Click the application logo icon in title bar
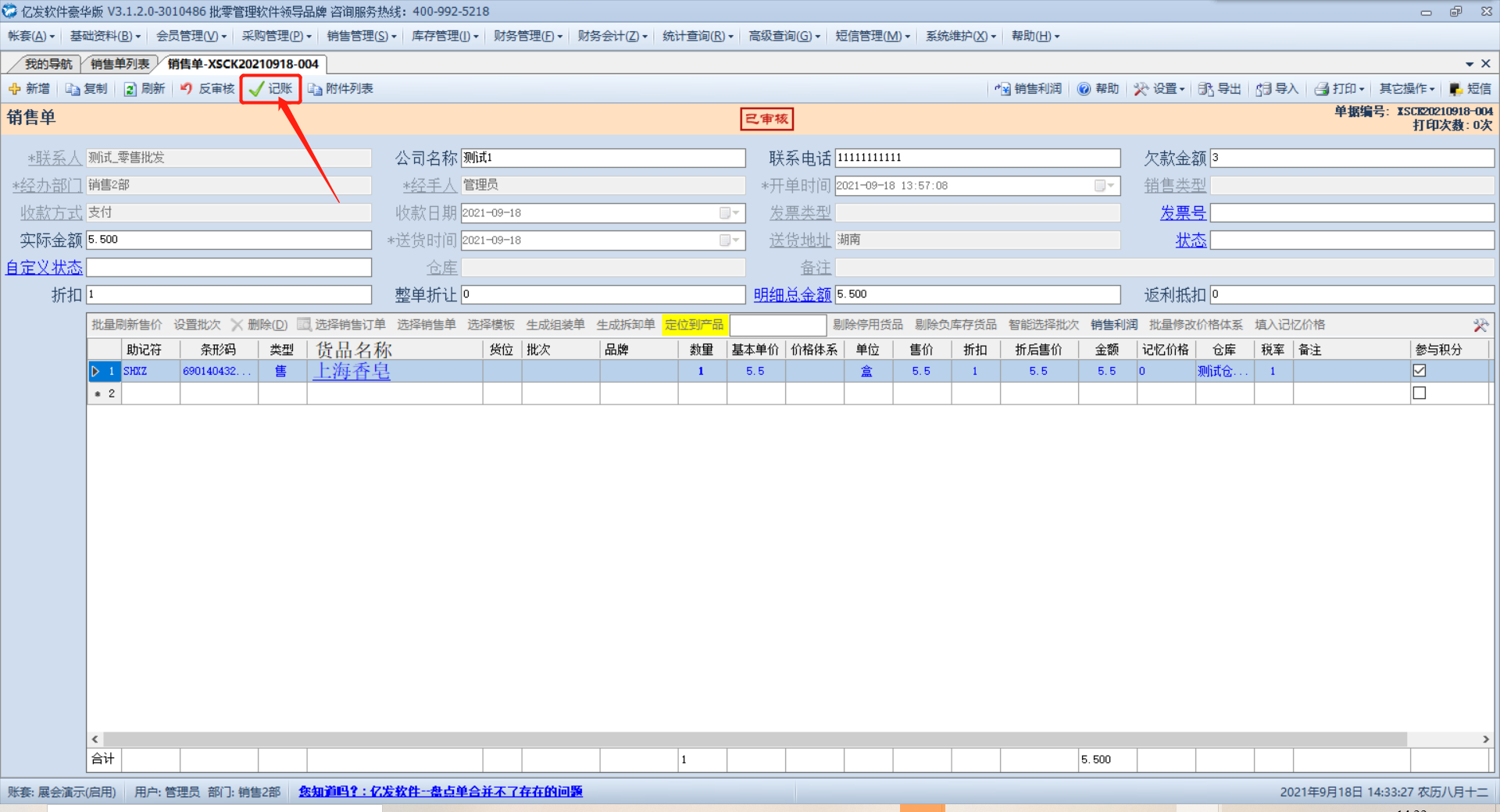The image size is (1500, 812). coord(9,11)
